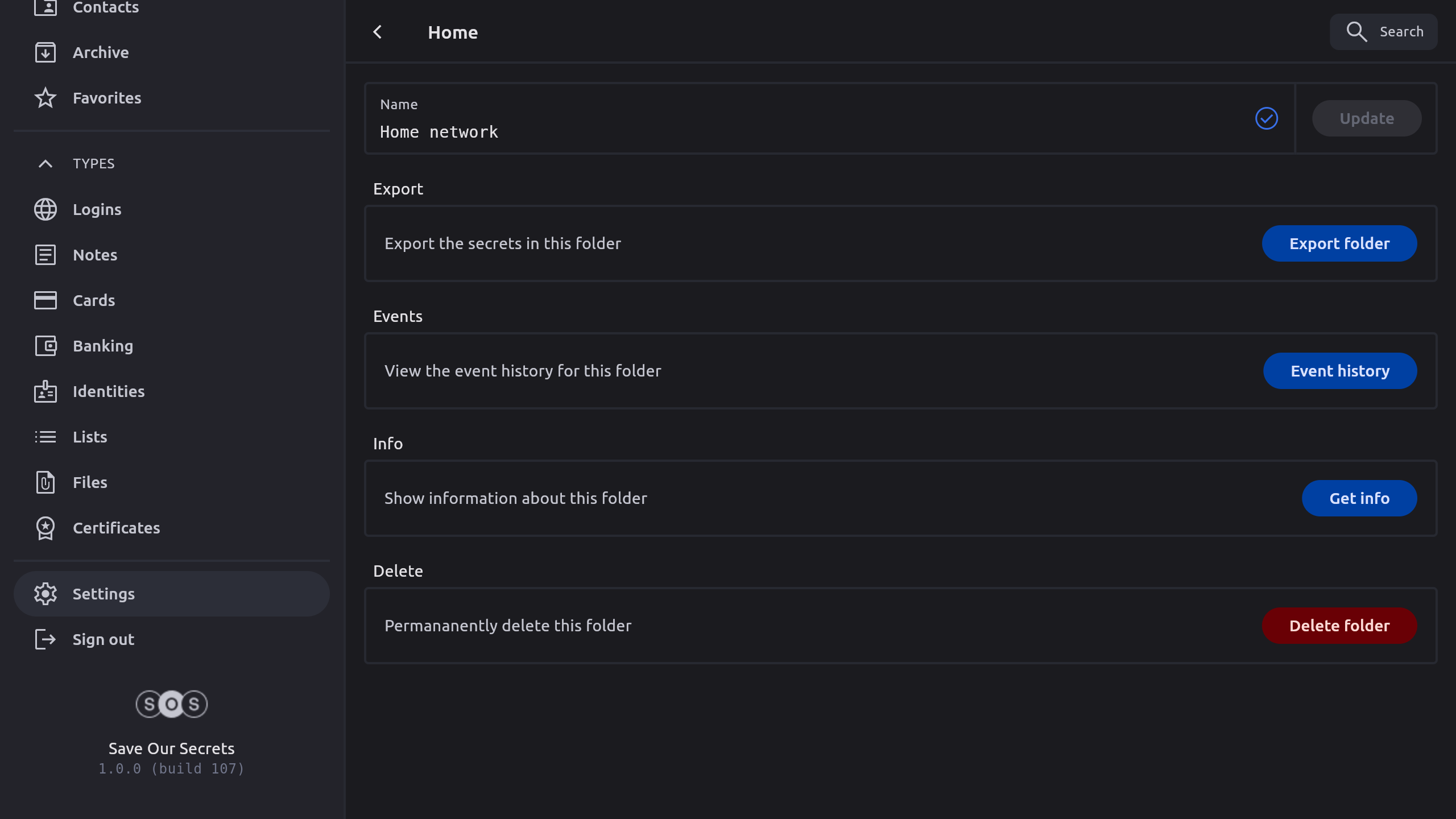The image size is (1456, 819).
Task: Select Lists in the sidebar
Action: (x=90, y=437)
